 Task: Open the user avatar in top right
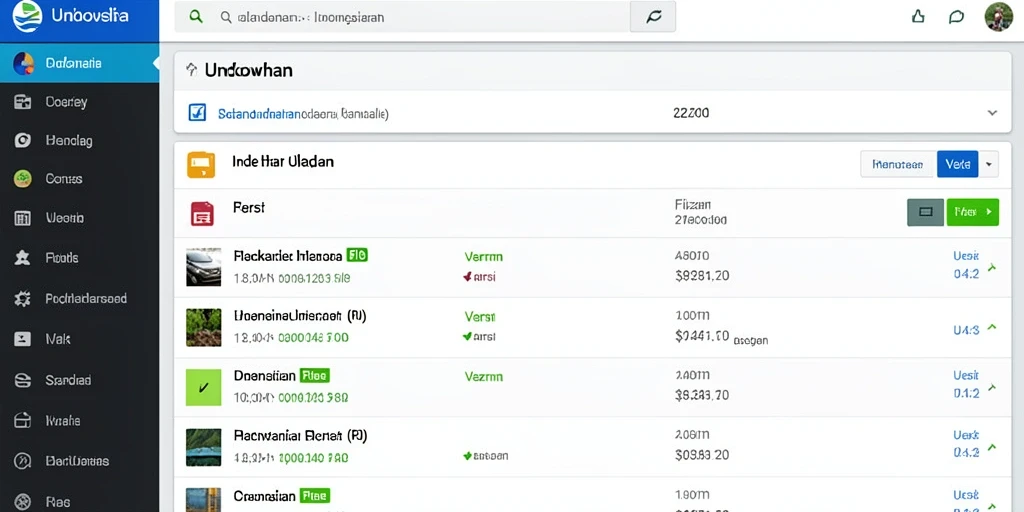[x=999, y=17]
